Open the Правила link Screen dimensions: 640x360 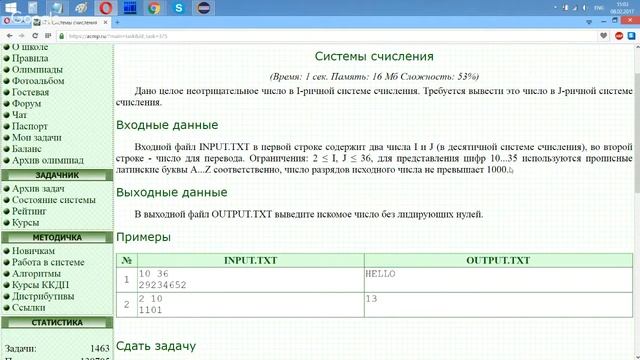(30, 58)
